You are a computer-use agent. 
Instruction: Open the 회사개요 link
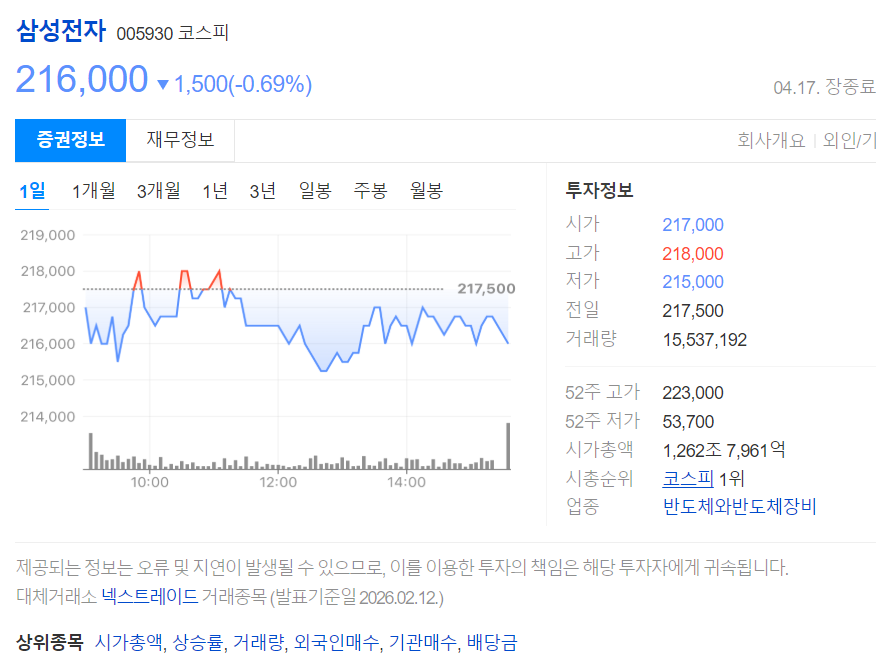[x=771, y=140]
